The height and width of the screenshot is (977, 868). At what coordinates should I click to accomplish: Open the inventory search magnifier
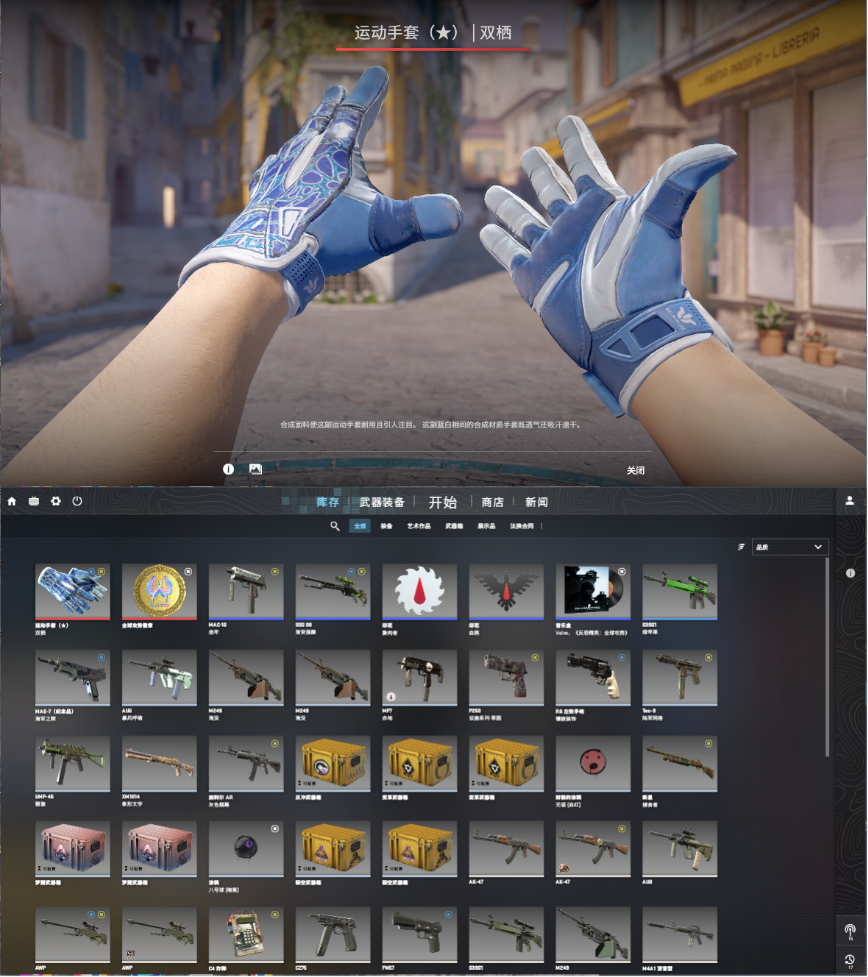coord(335,527)
